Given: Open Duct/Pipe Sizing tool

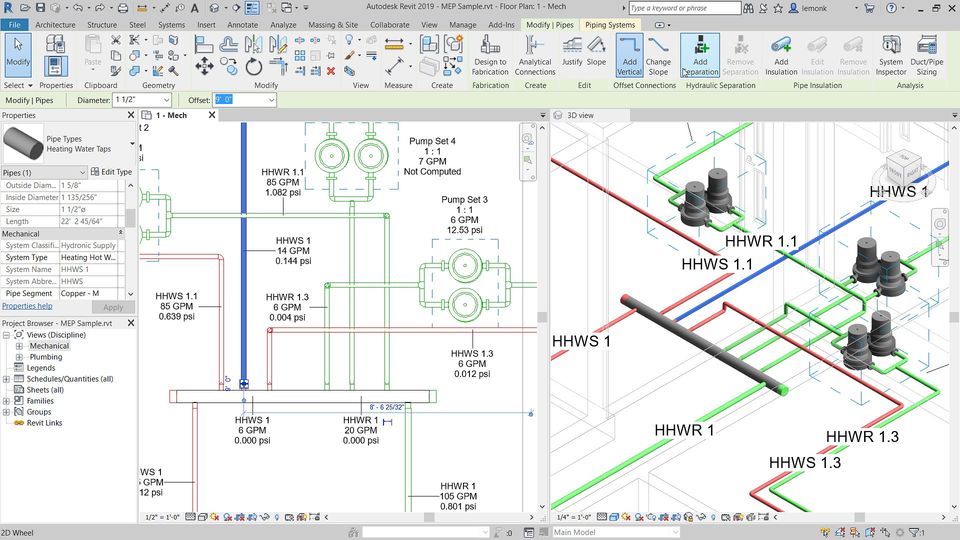Looking at the screenshot, I should (x=926, y=55).
